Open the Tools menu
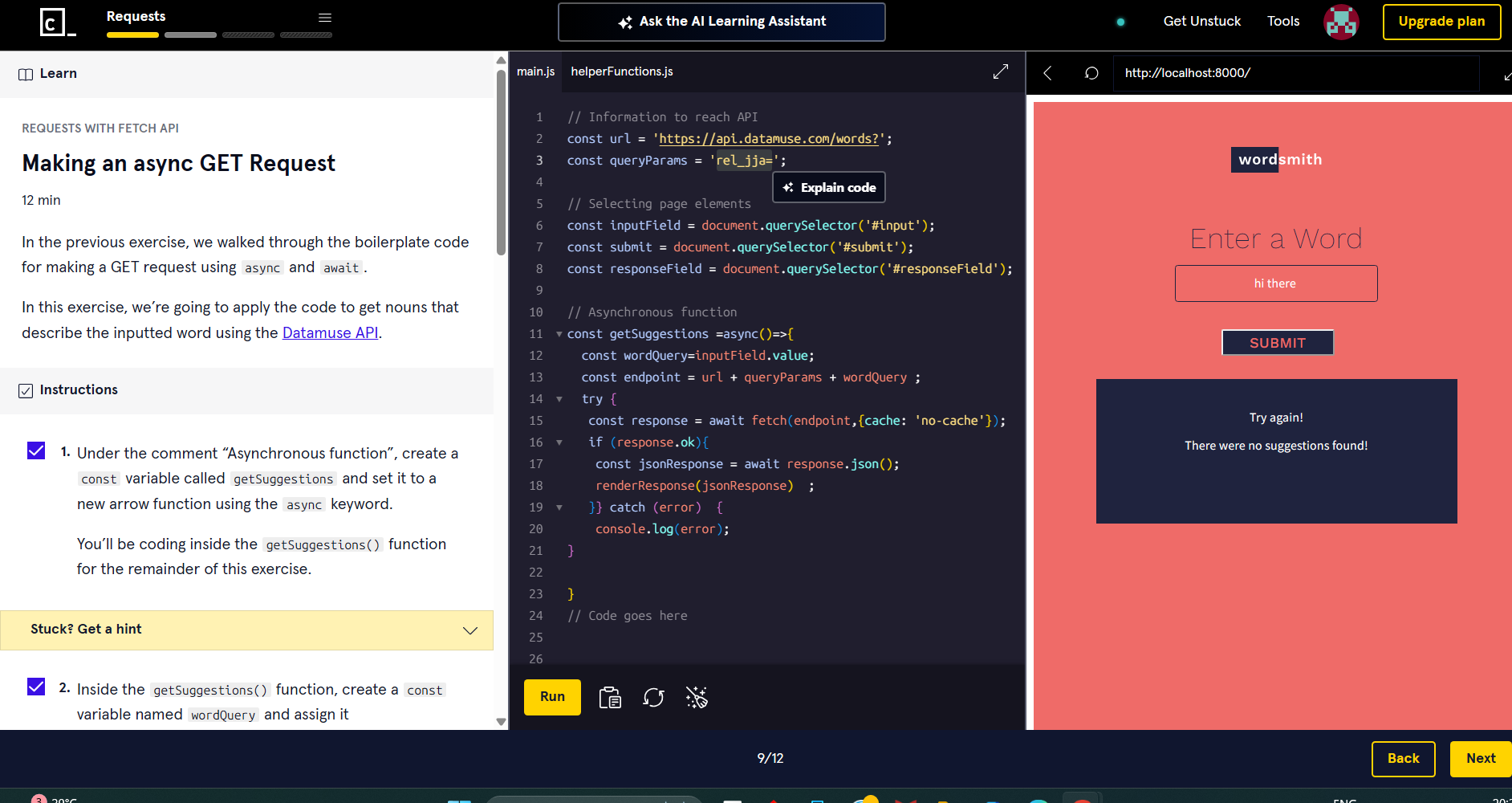This screenshot has width=1512, height=803. pyautogui.click(x=1282, y=22)
